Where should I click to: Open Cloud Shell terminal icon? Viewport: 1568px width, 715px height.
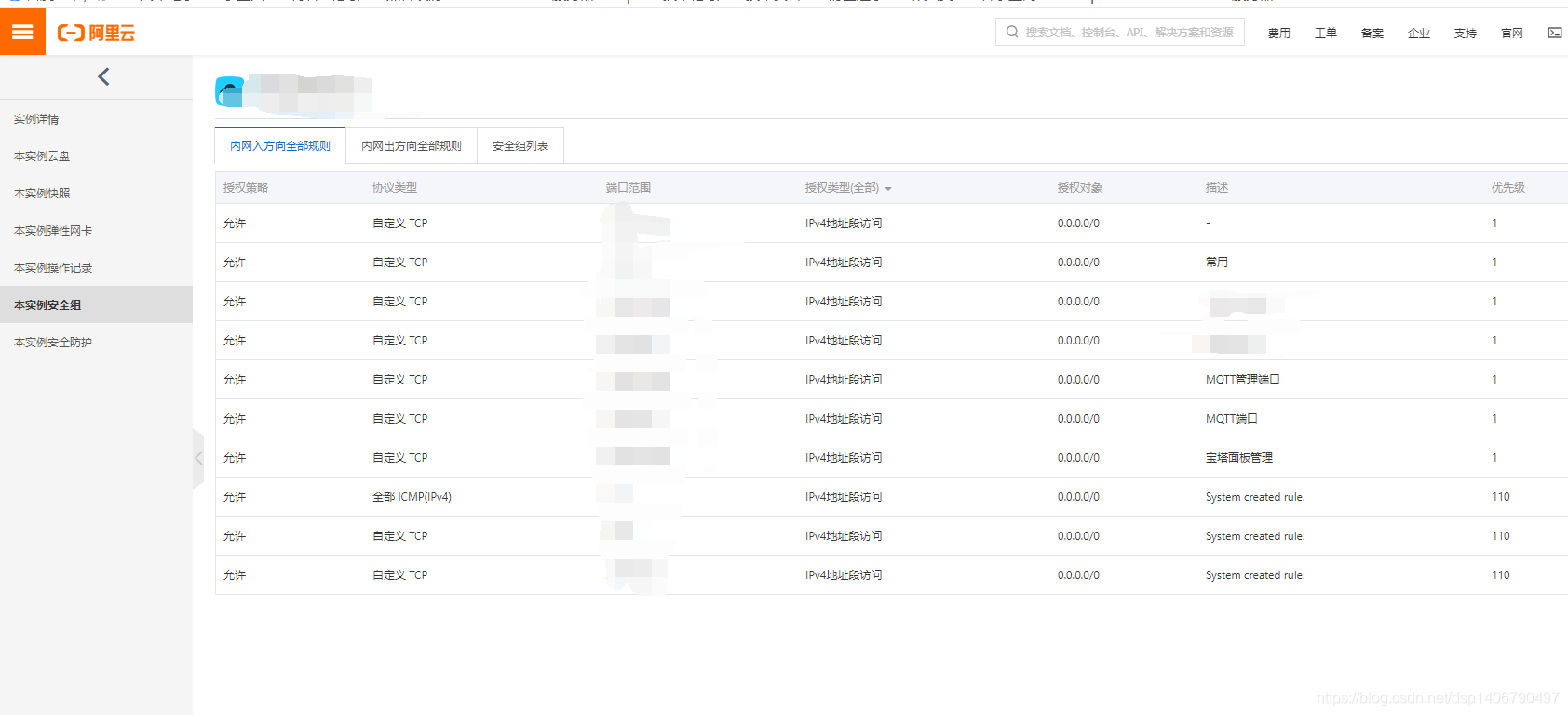tap(1554, 33)
